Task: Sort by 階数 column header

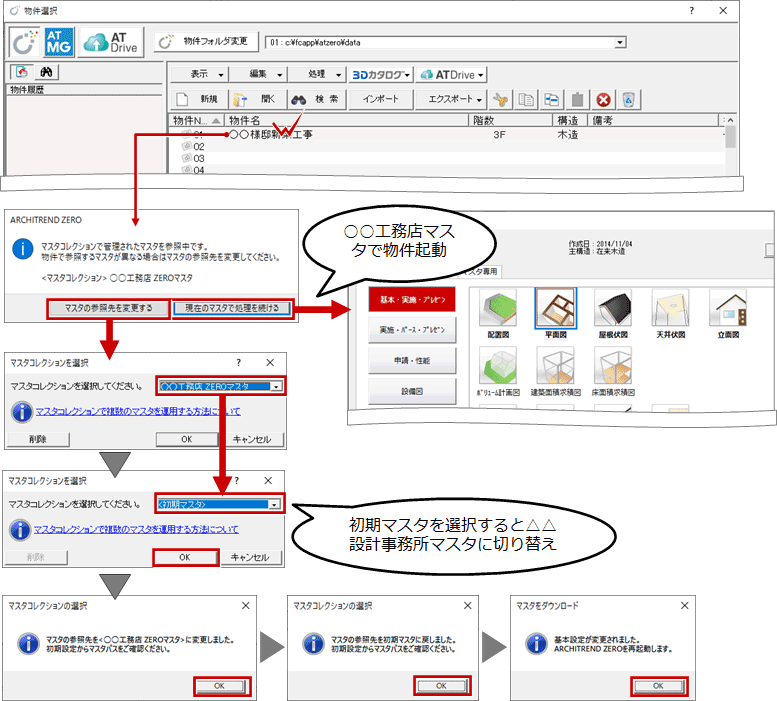Action: [510, 120]
